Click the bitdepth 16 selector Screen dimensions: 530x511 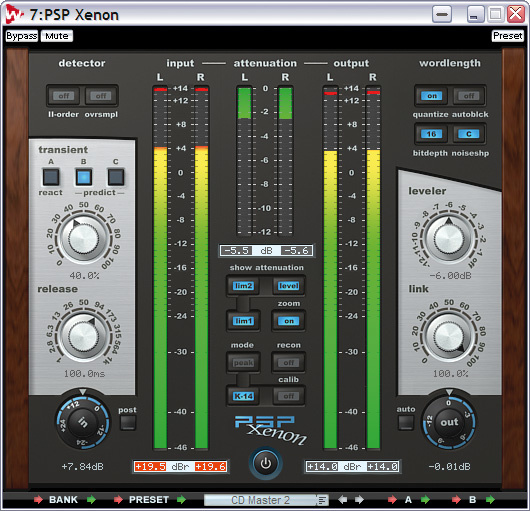432,134
